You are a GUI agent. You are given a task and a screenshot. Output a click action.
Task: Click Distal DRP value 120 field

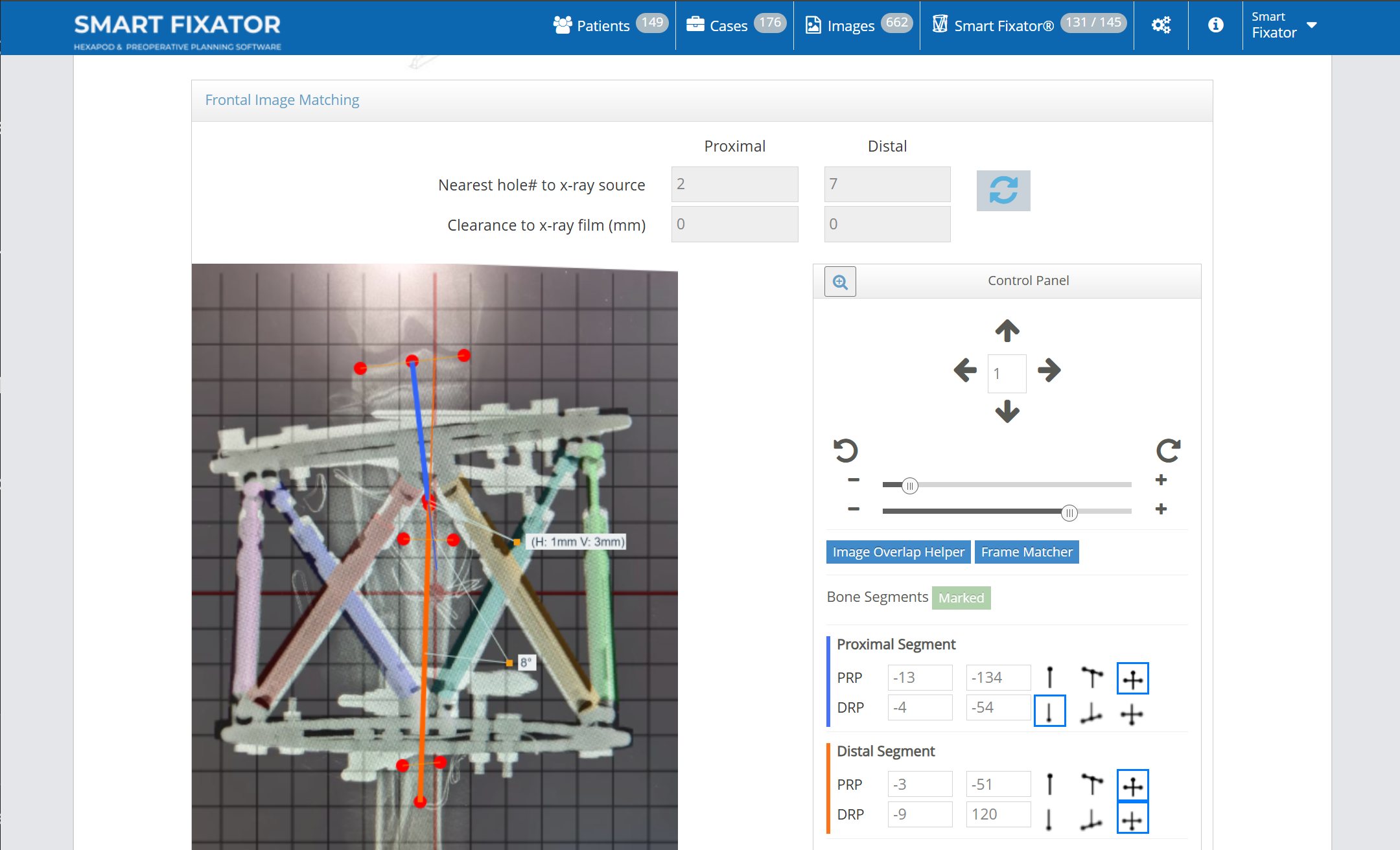[x=998, y=814]
